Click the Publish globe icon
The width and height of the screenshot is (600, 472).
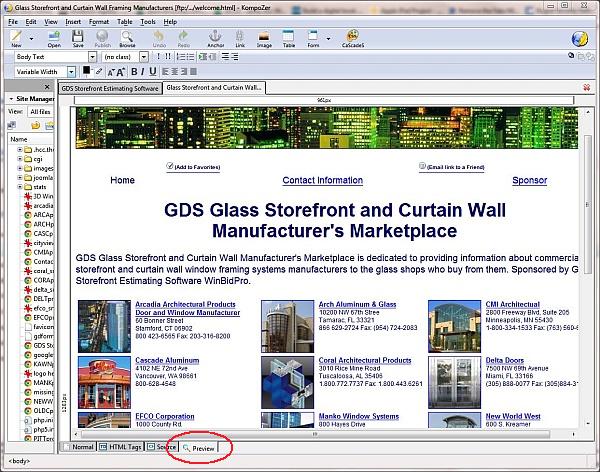(102, 39)
